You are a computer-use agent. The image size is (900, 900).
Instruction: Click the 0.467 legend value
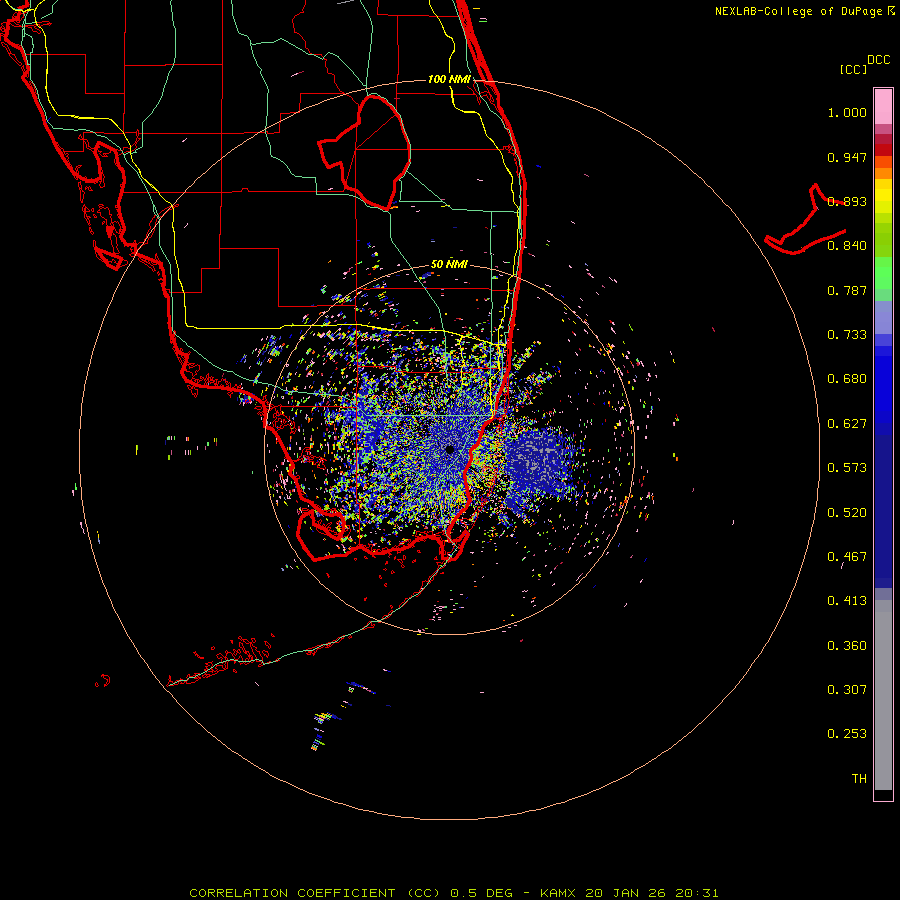point(847,557)
